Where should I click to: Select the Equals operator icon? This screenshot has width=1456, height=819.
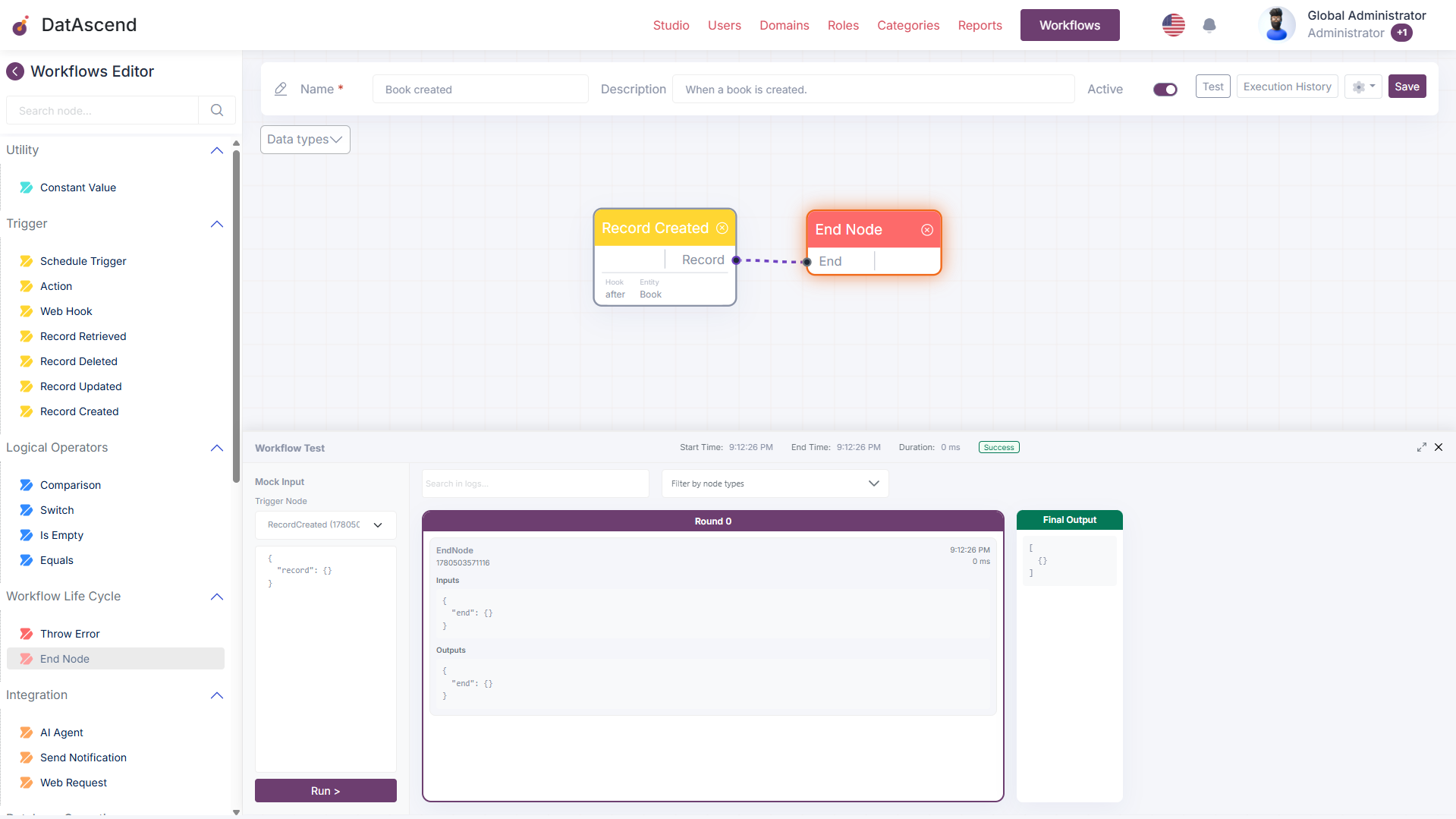(x=27, y=560)
